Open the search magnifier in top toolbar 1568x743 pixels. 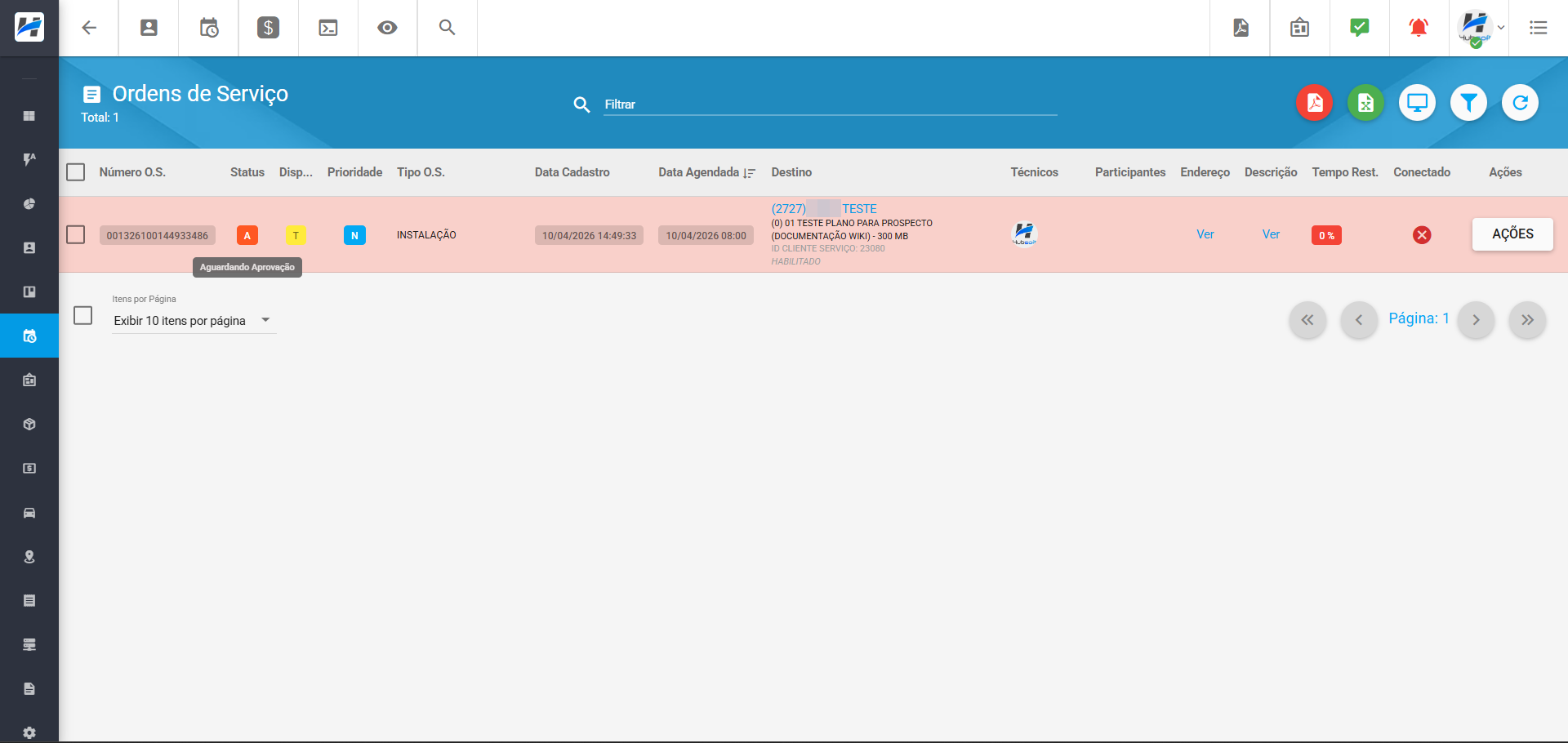[447, 28]
